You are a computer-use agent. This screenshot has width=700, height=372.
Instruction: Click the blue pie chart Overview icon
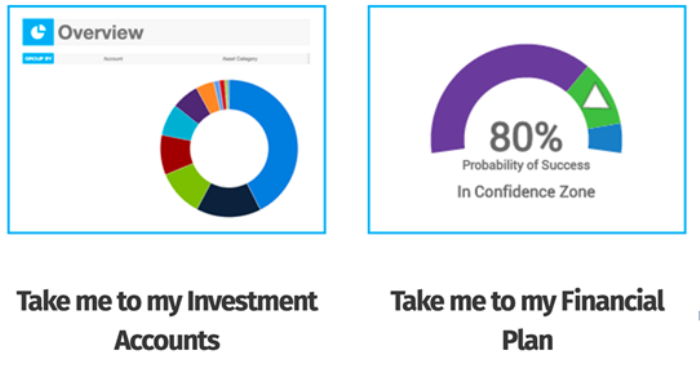38,32
